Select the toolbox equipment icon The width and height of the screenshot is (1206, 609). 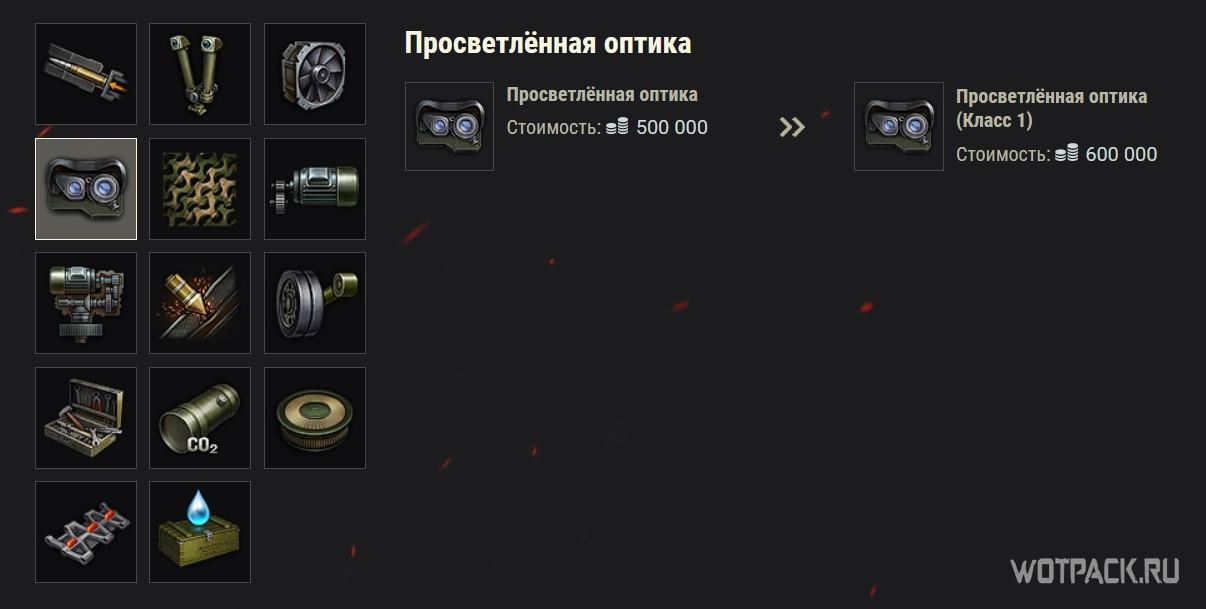tap(86, 418)
